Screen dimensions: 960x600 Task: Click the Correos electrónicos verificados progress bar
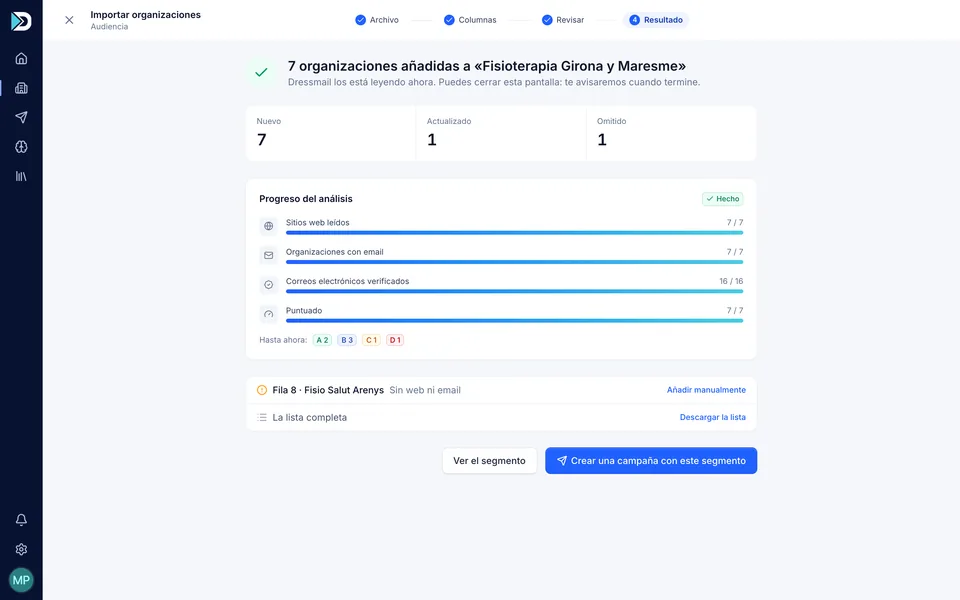pos(514,291)
